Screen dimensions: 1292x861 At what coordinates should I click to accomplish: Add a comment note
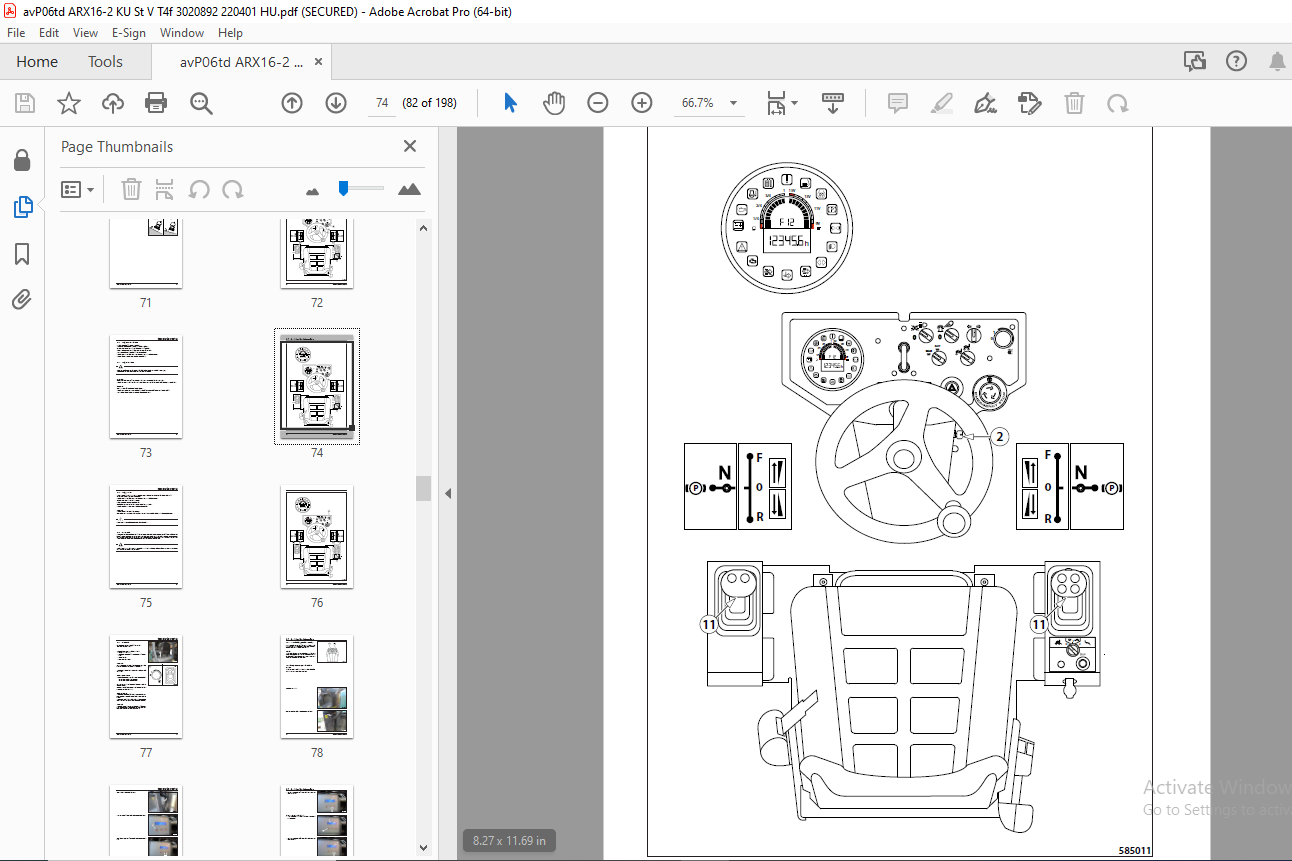tap(898, 103)
